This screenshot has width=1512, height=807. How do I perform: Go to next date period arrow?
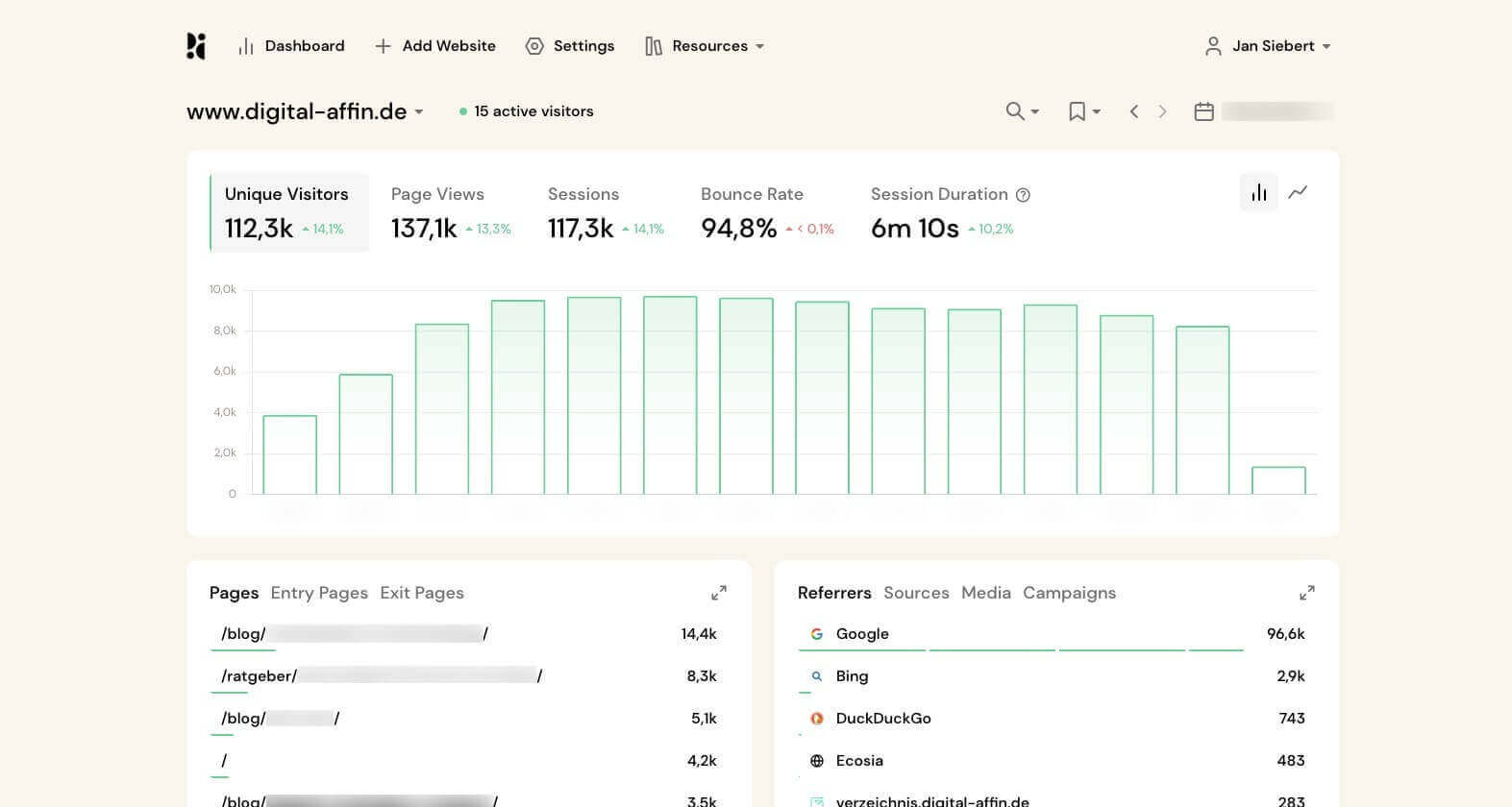point(1162,111)
